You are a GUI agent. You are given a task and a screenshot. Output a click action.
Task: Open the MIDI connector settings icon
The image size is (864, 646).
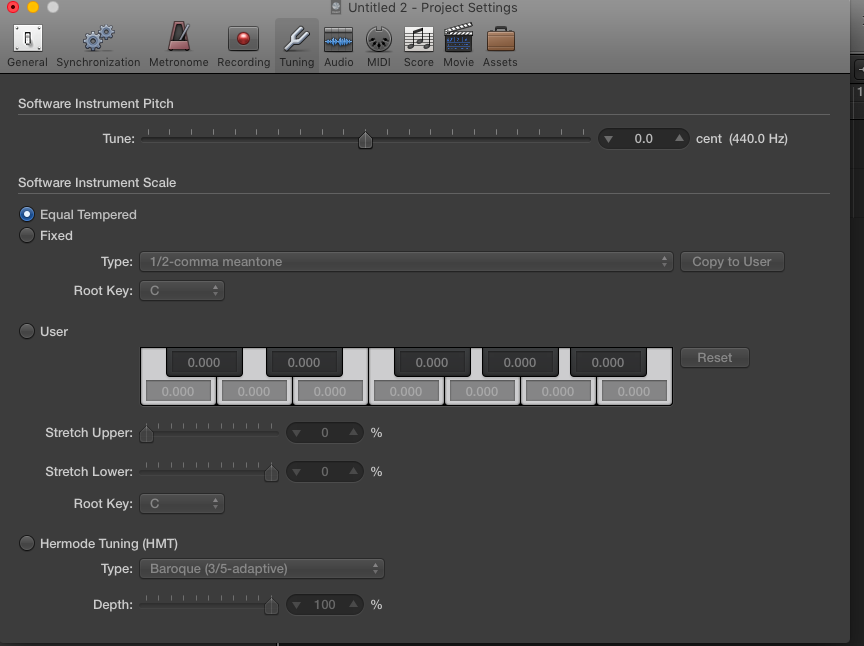[x=378, y=46]
